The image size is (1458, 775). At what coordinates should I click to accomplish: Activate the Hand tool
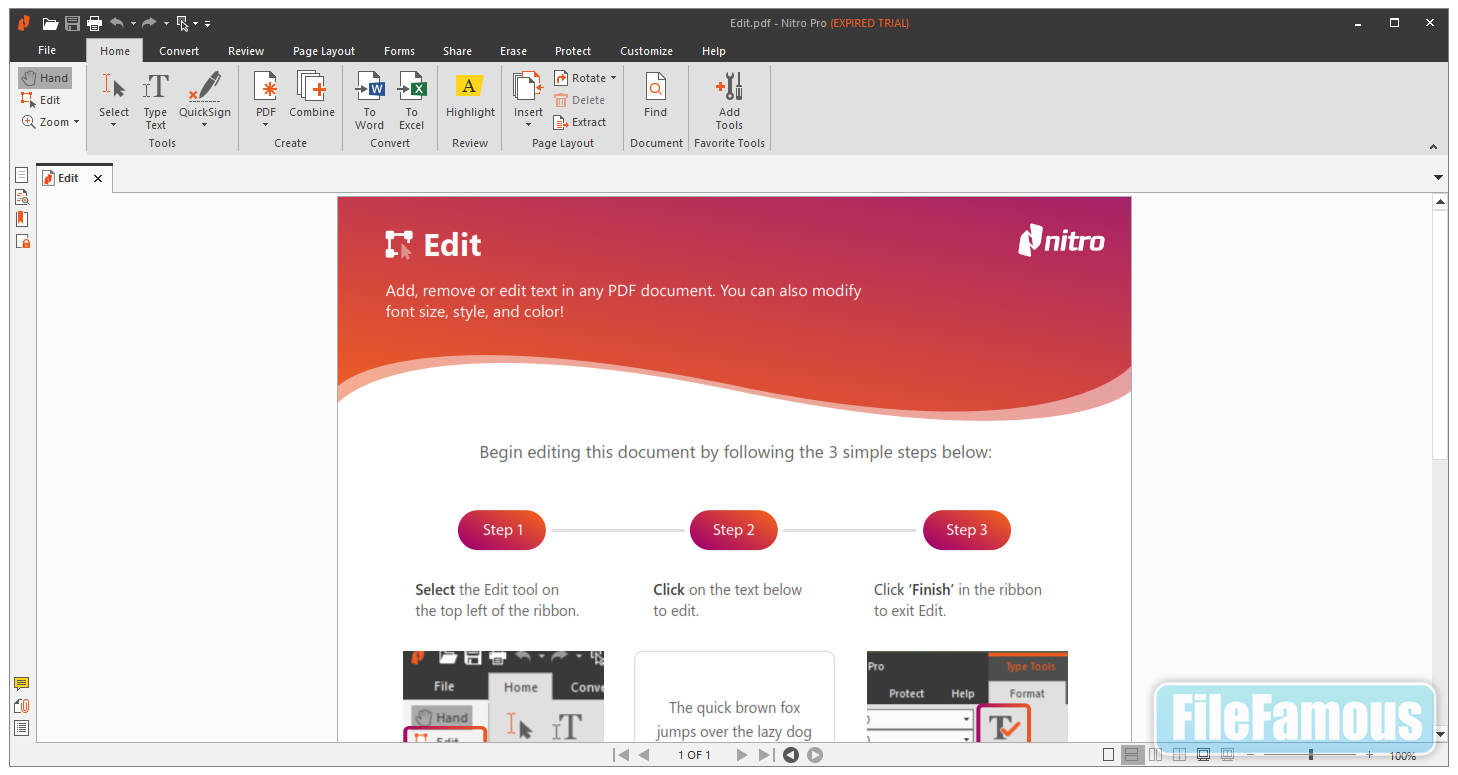click(x=45, y=78)
